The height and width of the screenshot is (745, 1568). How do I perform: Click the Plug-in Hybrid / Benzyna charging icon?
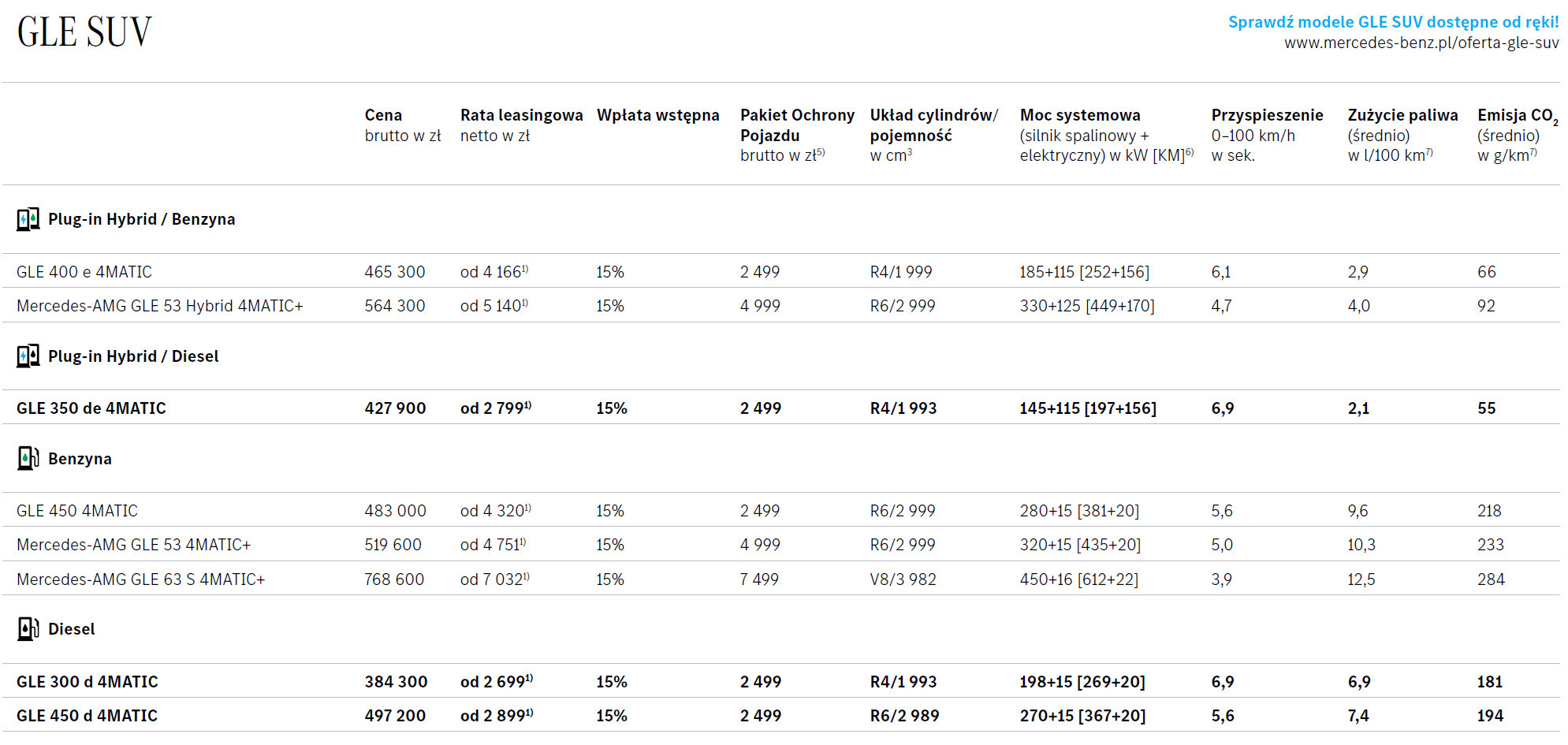(x=28, y=219)
